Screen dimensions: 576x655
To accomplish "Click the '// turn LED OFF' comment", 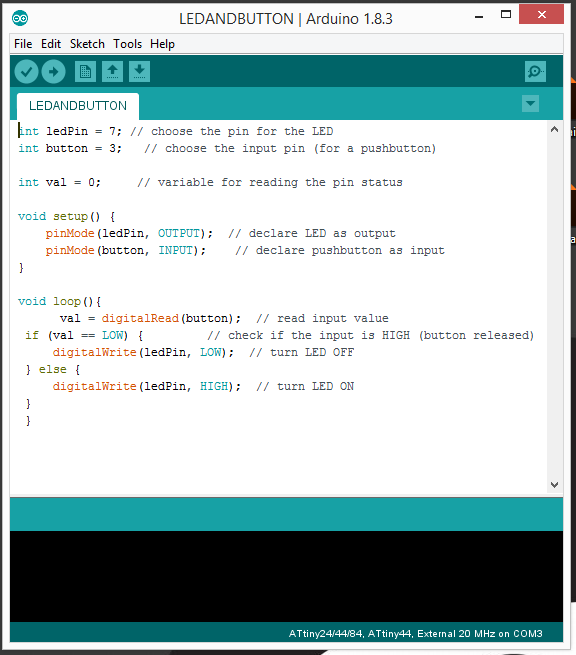I will coord(302,353).
